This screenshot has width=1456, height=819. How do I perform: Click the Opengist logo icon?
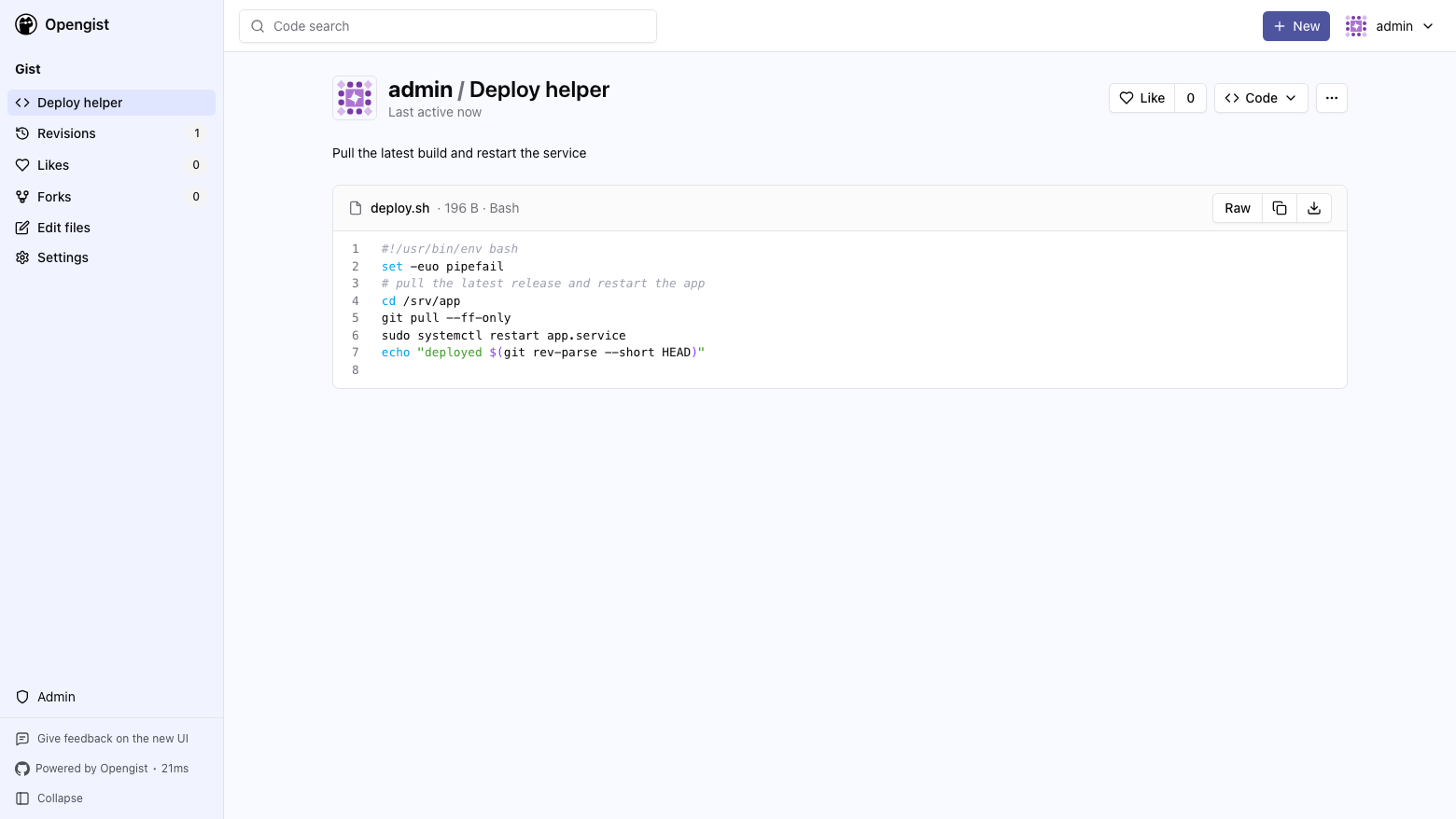pos(26,25)
